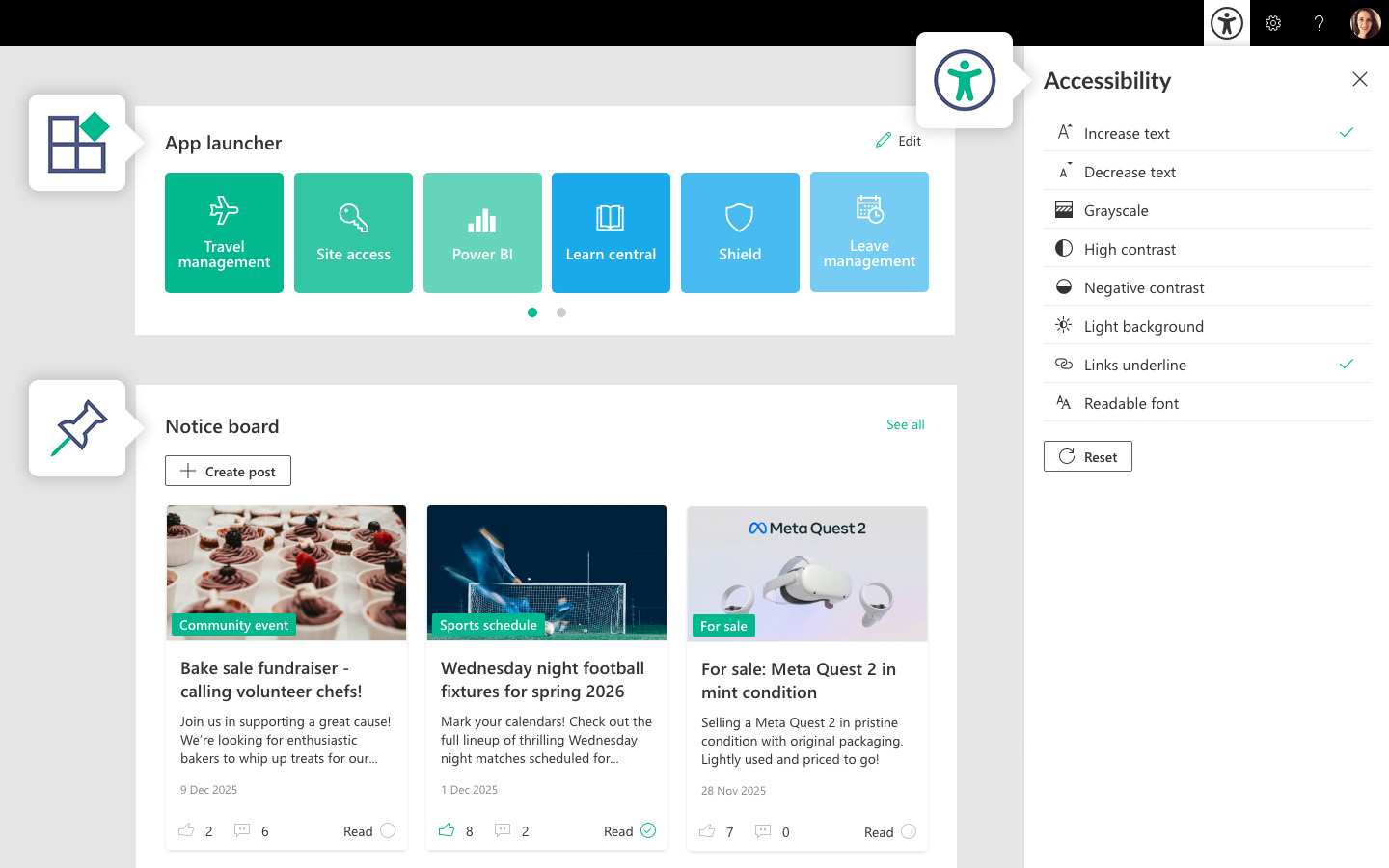Click the Reset button in Accessibility panel
This screenshot has height=868, width=1389.
[1088, 456]
